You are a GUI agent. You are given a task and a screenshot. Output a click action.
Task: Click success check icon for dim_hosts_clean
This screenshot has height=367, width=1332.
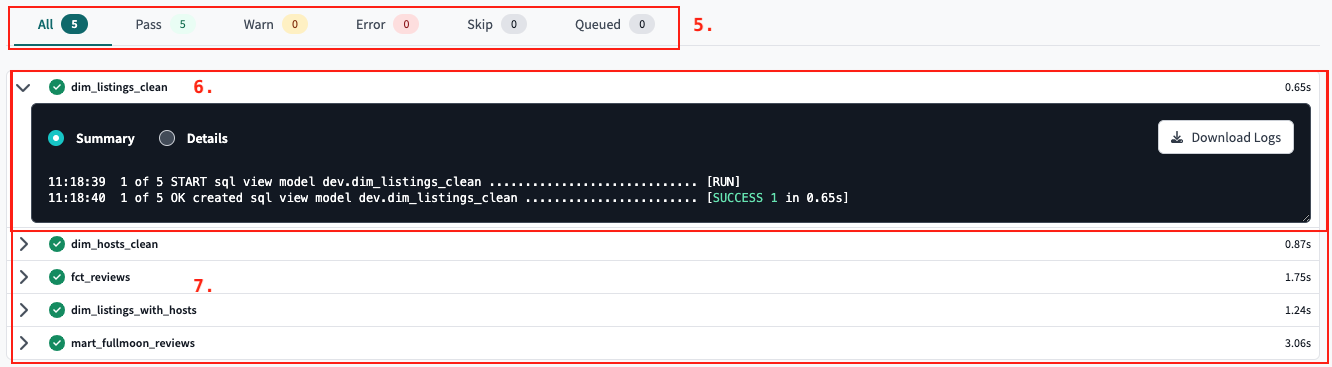(x=57, y=244)
